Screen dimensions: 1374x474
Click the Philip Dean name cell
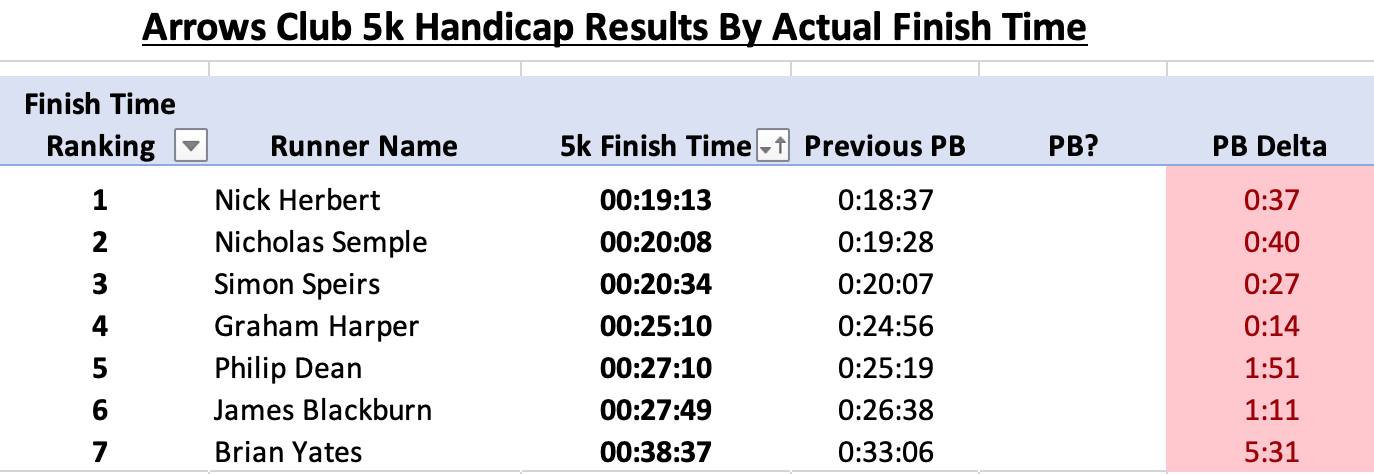click(x=289, y=368)
